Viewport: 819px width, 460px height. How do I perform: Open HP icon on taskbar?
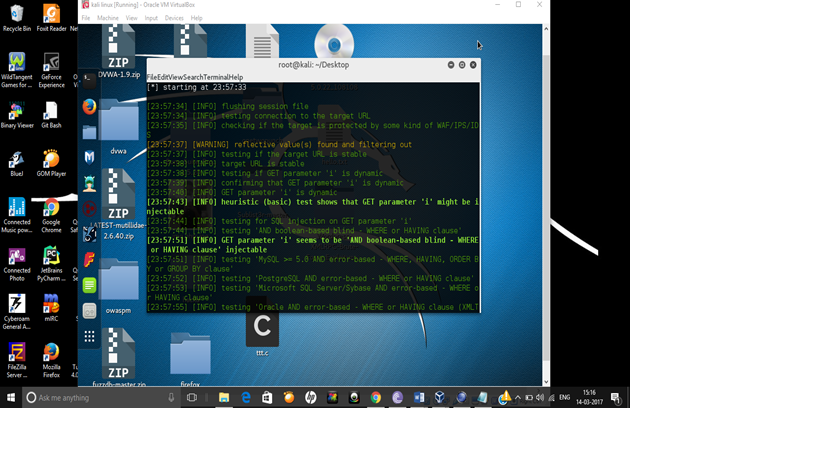(310, 397)
